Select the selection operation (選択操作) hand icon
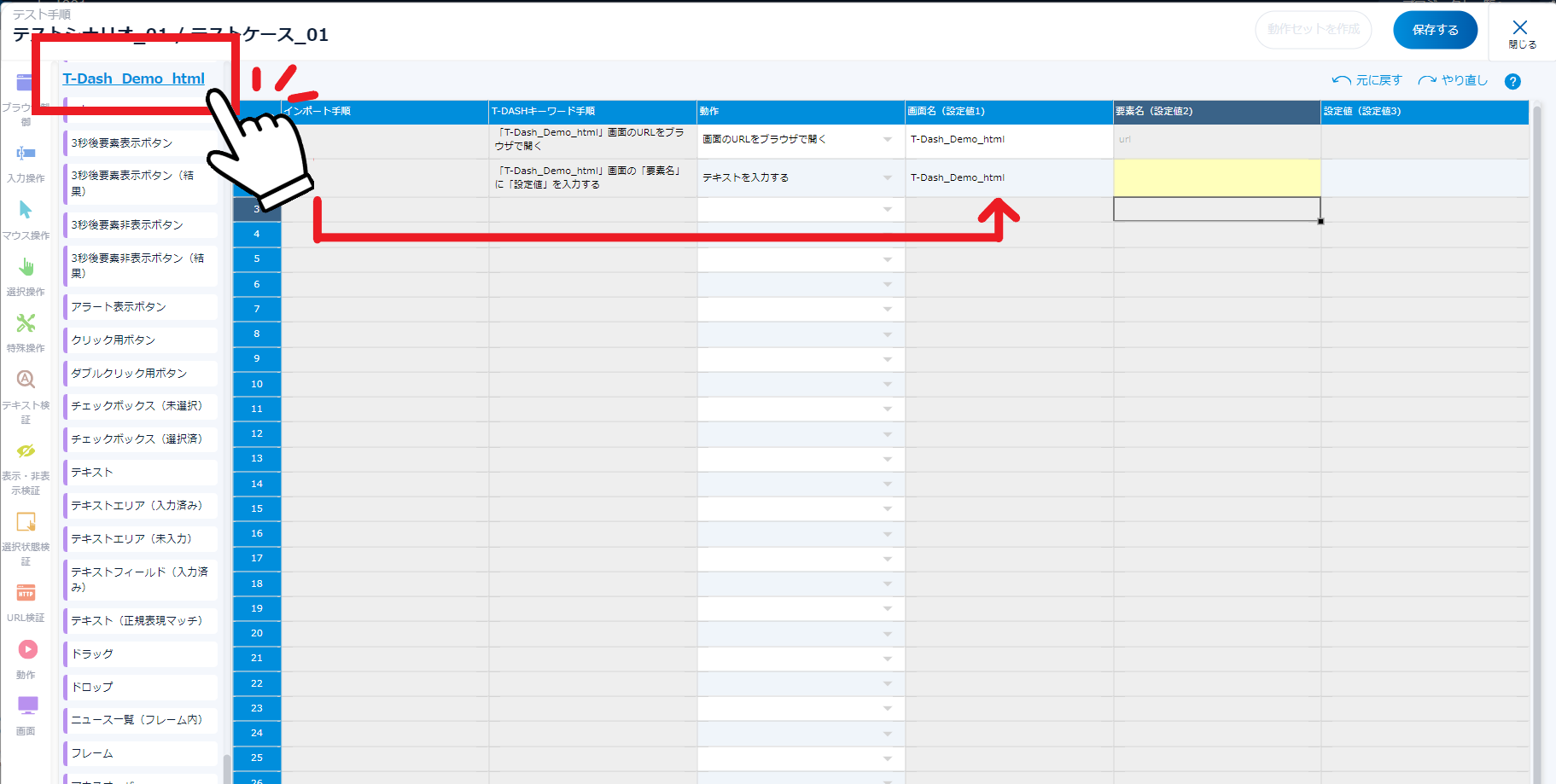The height and width of the screenshot is (784, 1556). [26, 268]
